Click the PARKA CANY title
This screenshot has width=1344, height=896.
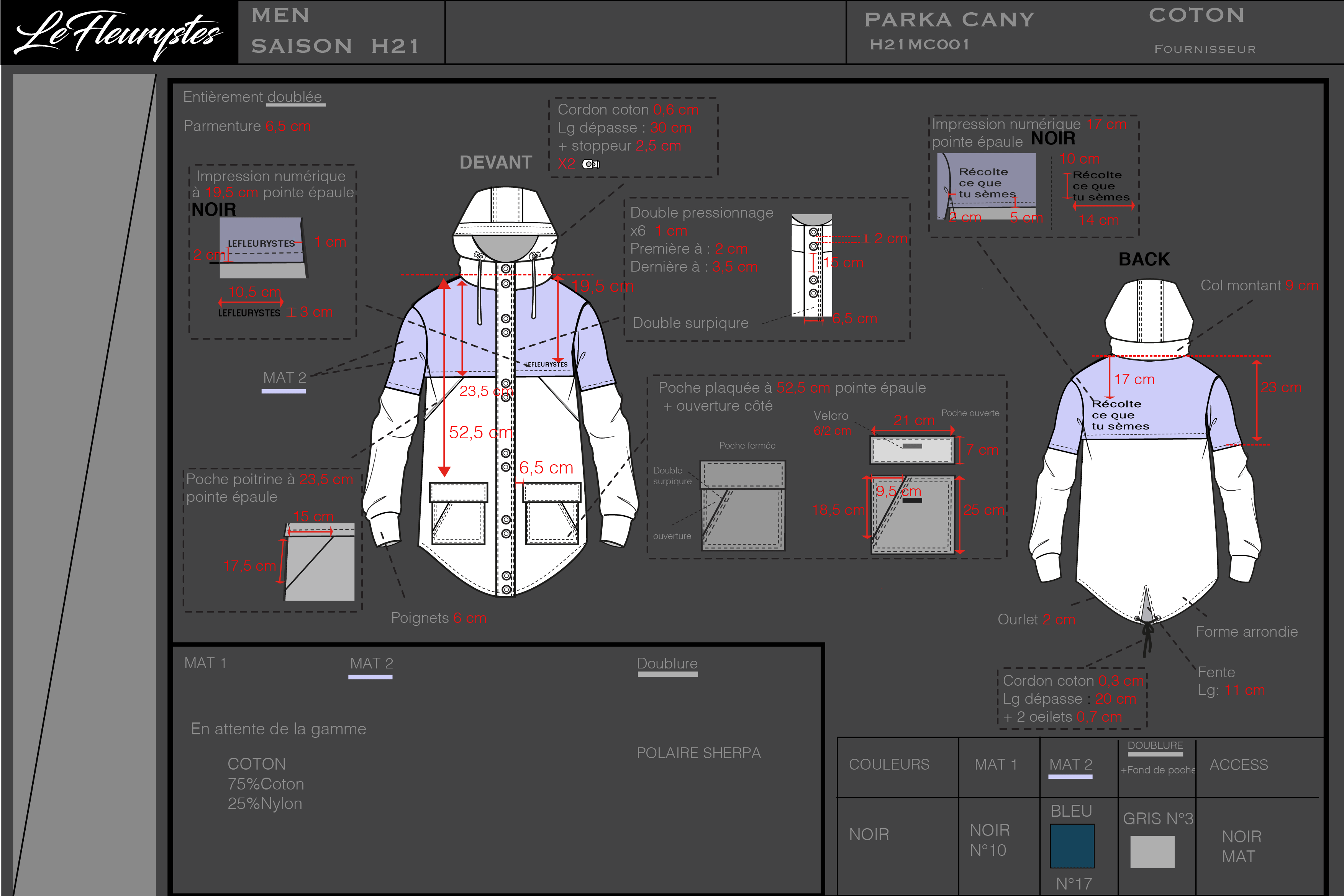click(949, 20)
